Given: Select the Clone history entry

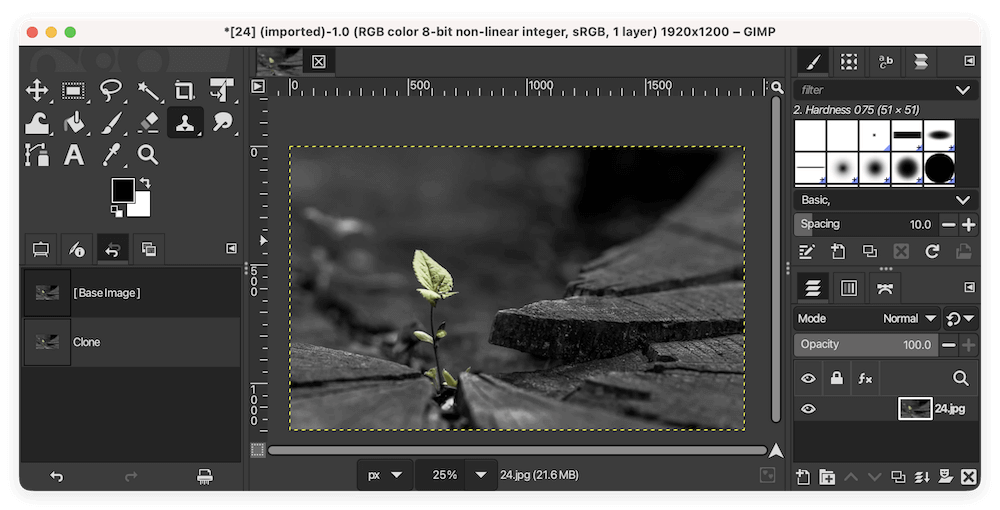Looking at the screenshot, I should click(132, 342).
